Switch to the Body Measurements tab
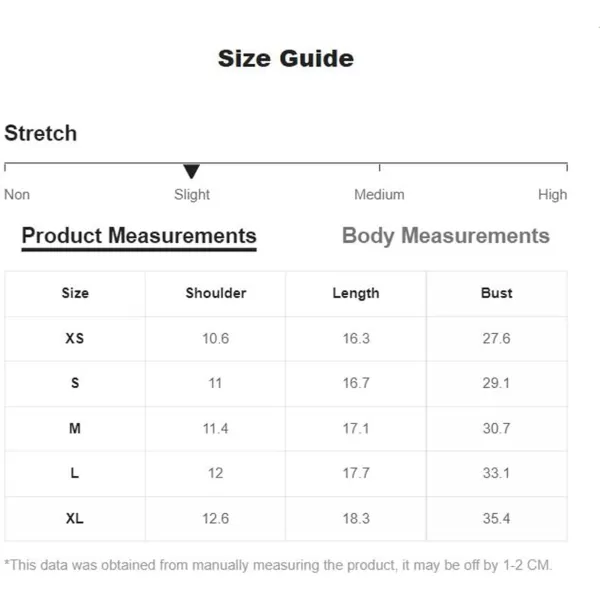Screen dimensions: 600x600 pyautogui.click(x=445, y=236)
